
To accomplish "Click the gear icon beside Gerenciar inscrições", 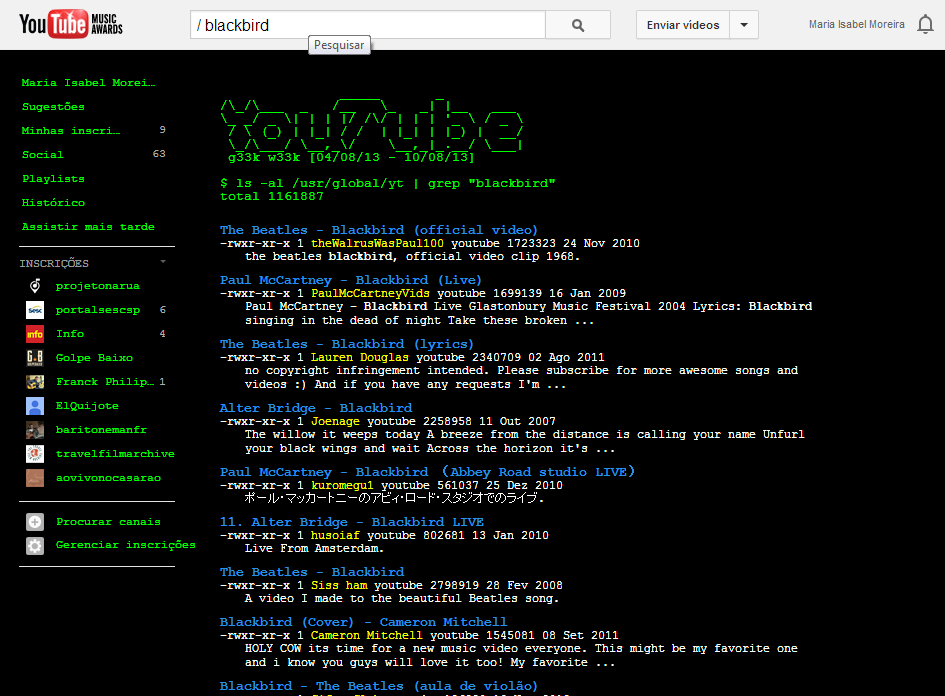I will (35, 546).
